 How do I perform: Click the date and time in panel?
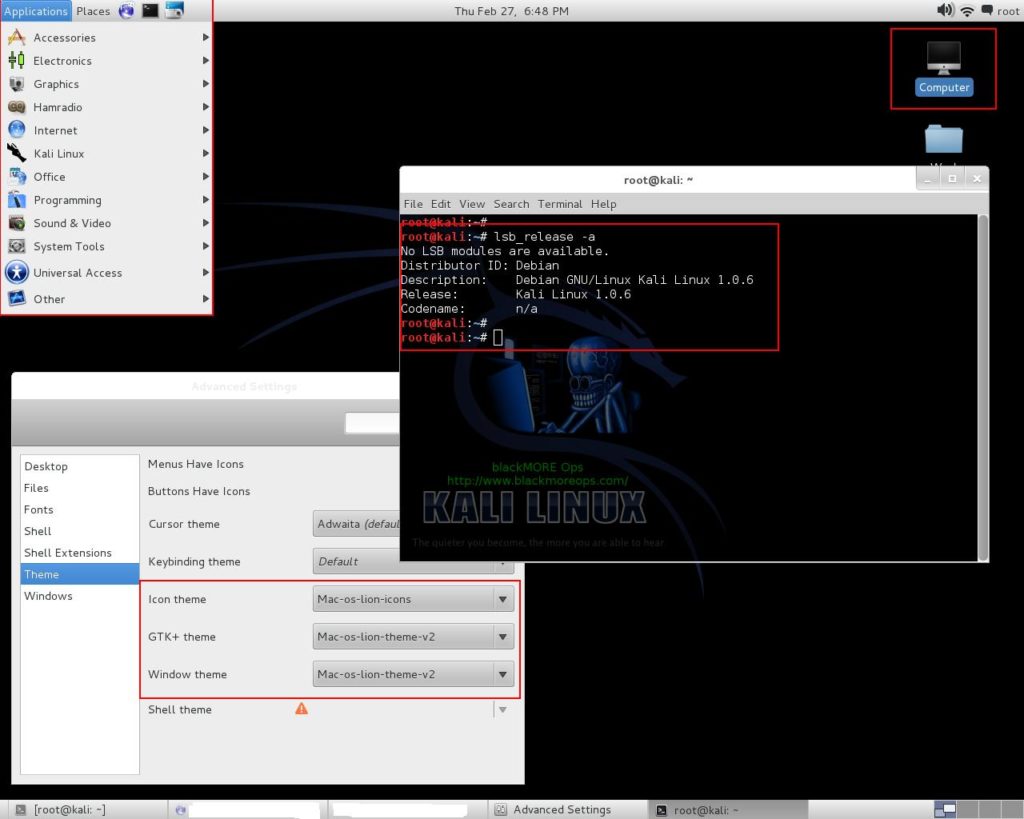511,10
